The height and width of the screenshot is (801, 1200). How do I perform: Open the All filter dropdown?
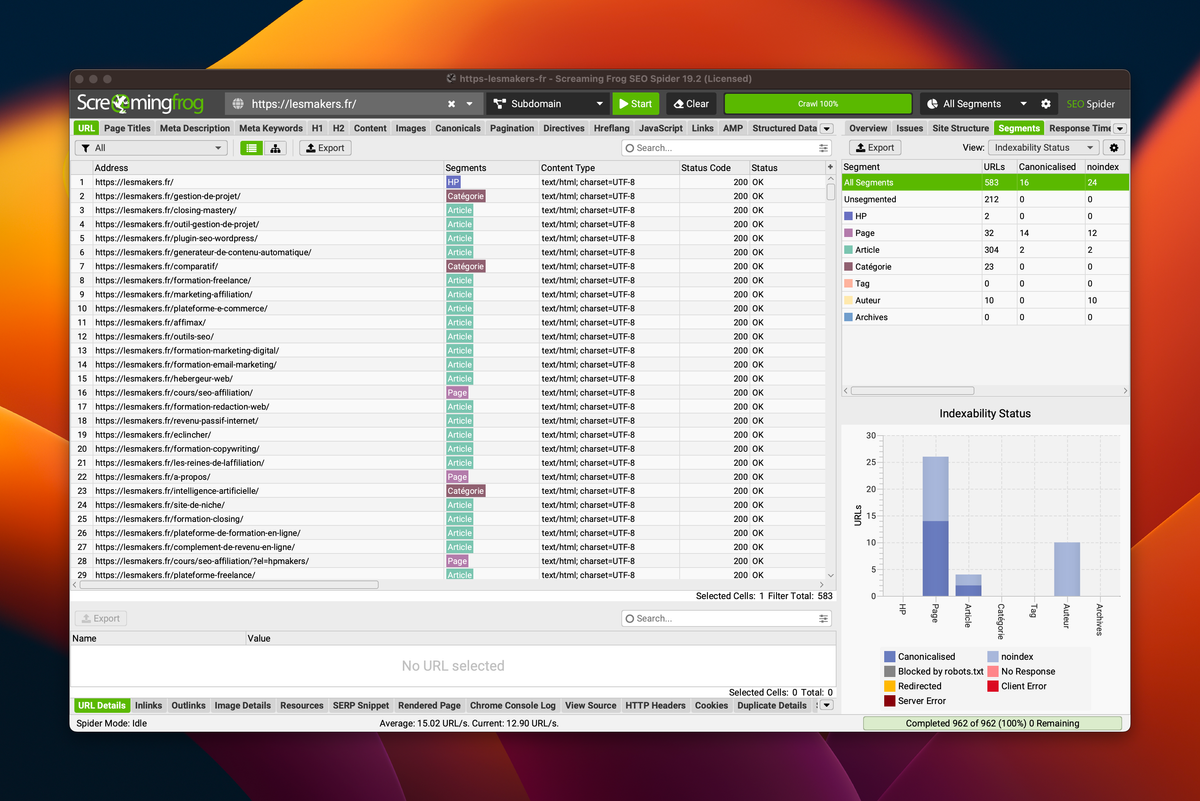(151, 148)
